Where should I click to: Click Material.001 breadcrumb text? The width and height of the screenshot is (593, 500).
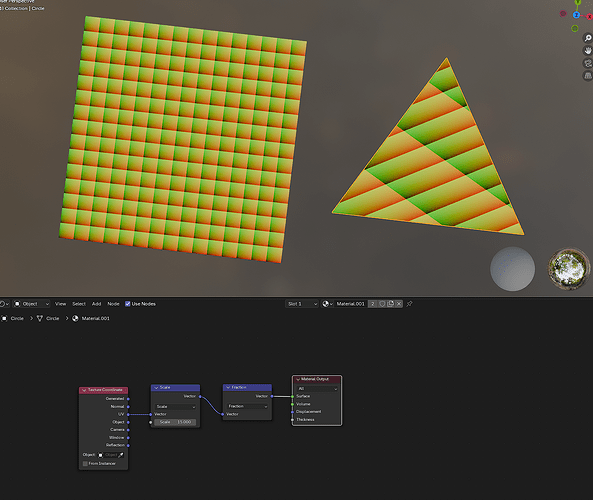click(x=96, y=318)
